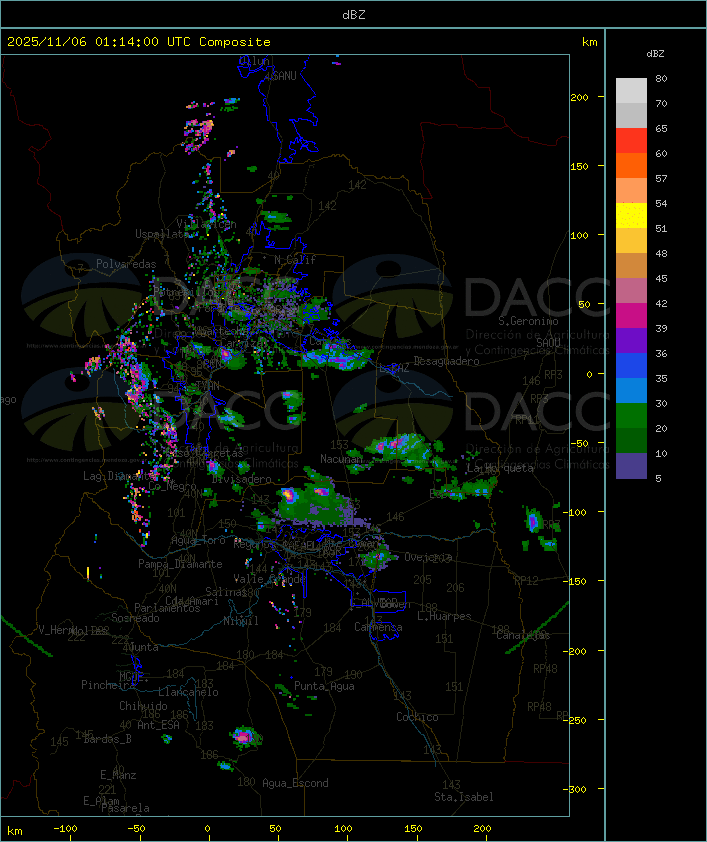Viewport: 707px width, 842px height.
Task: Click the Nihuil map label
Action: pyautogui.click(x=241, y=621)
